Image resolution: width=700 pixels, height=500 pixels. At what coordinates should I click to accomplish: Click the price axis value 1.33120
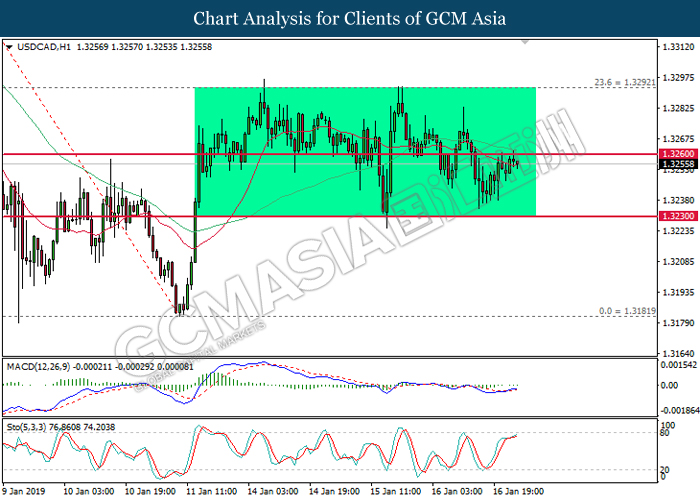[678, 47]
